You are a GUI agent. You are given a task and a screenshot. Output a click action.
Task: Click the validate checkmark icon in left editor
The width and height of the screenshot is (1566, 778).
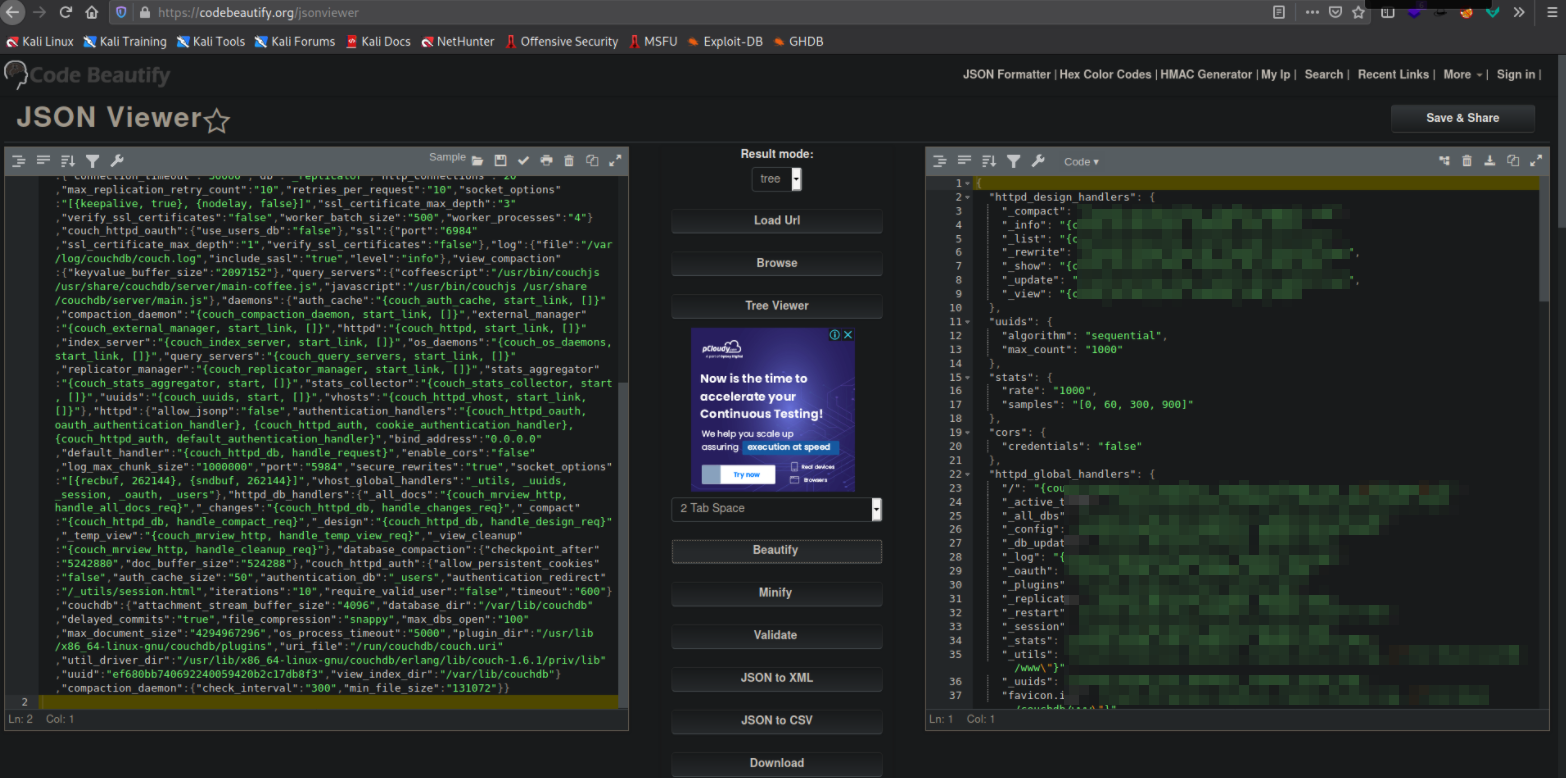click(x=523, y=161)
